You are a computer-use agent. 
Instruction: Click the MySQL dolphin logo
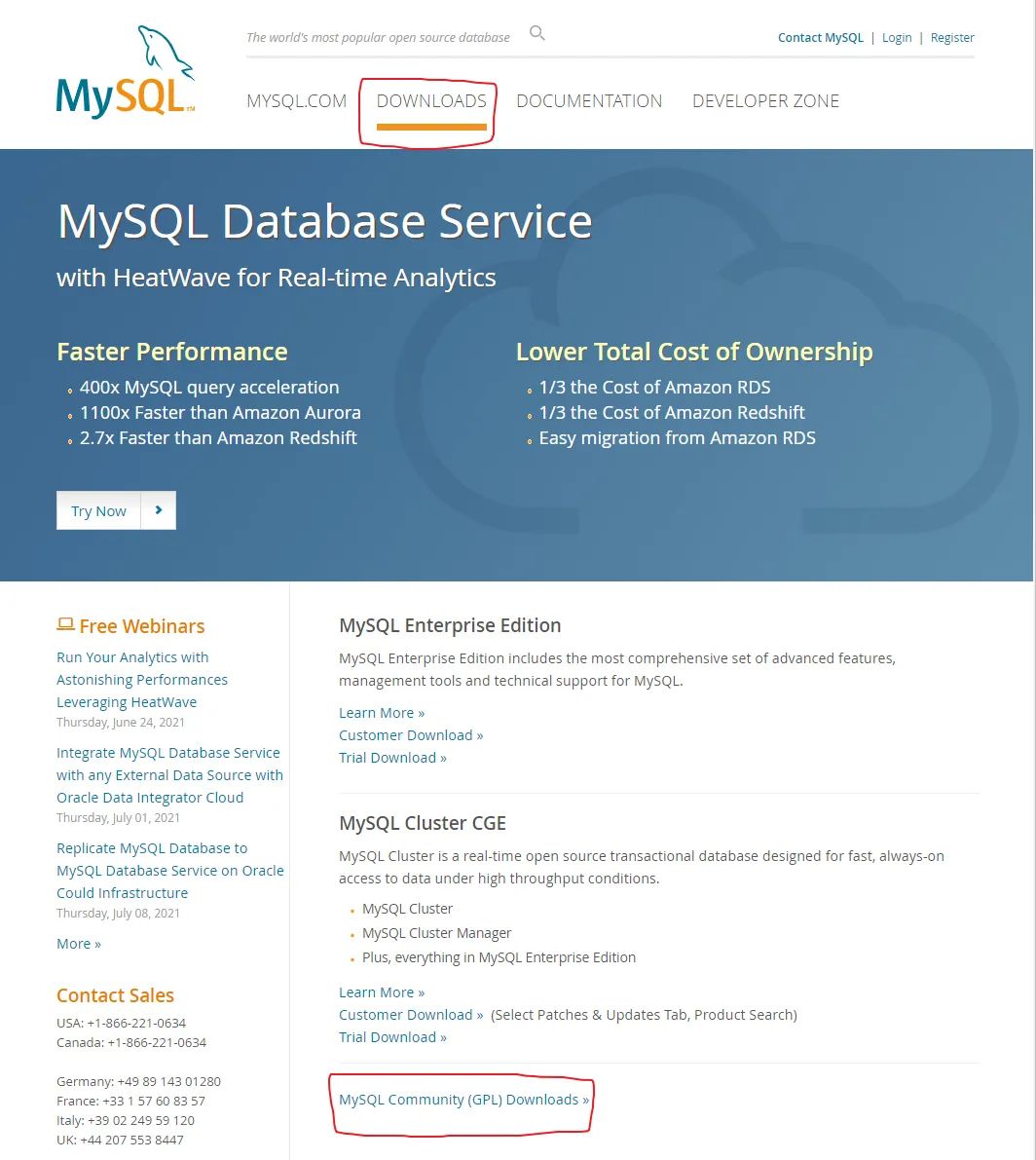tap(125, 71)
